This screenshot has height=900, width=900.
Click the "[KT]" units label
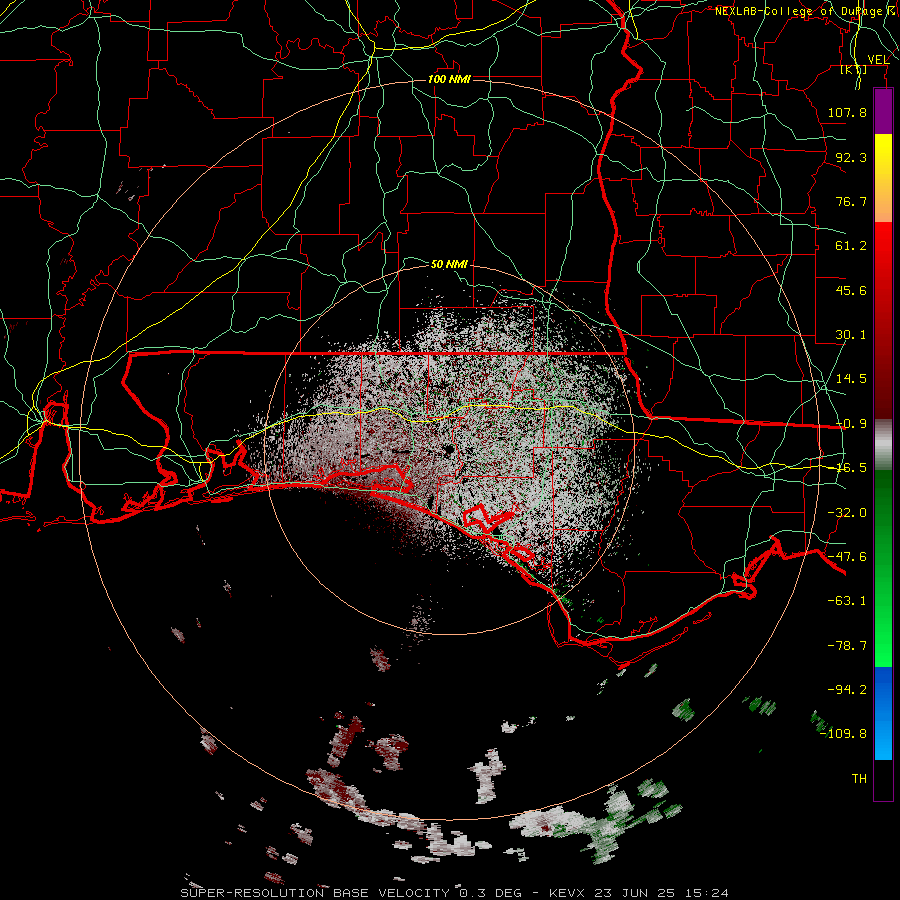coord(853,69)
